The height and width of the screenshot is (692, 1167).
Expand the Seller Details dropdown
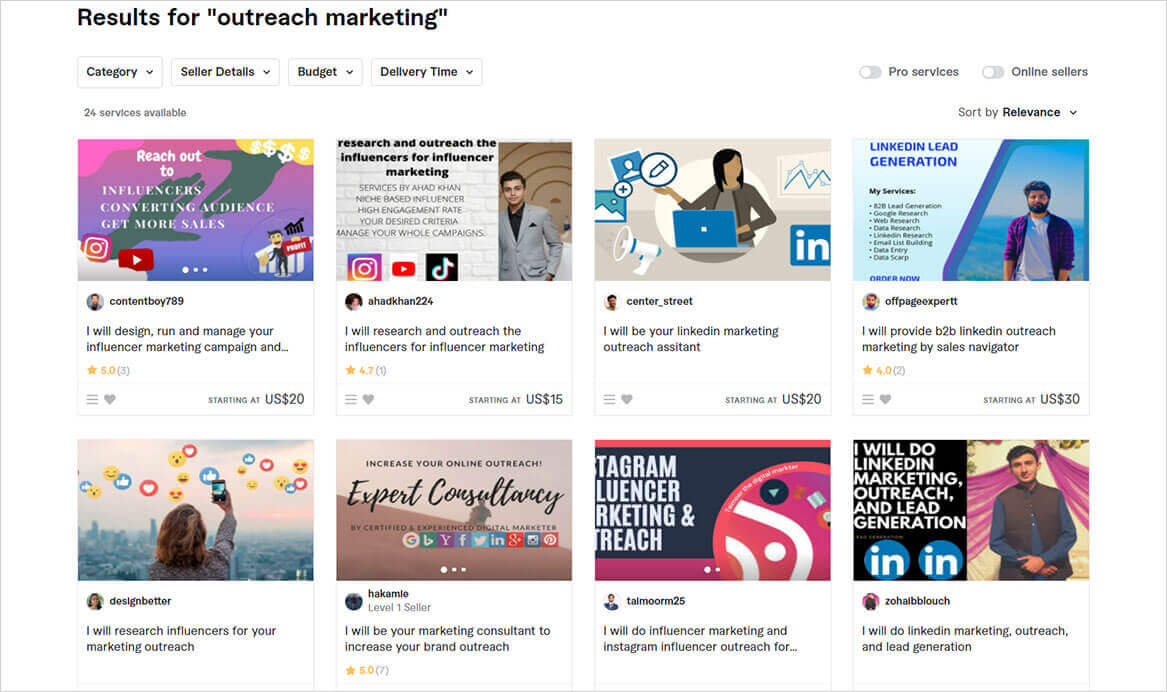coord(225,72)
